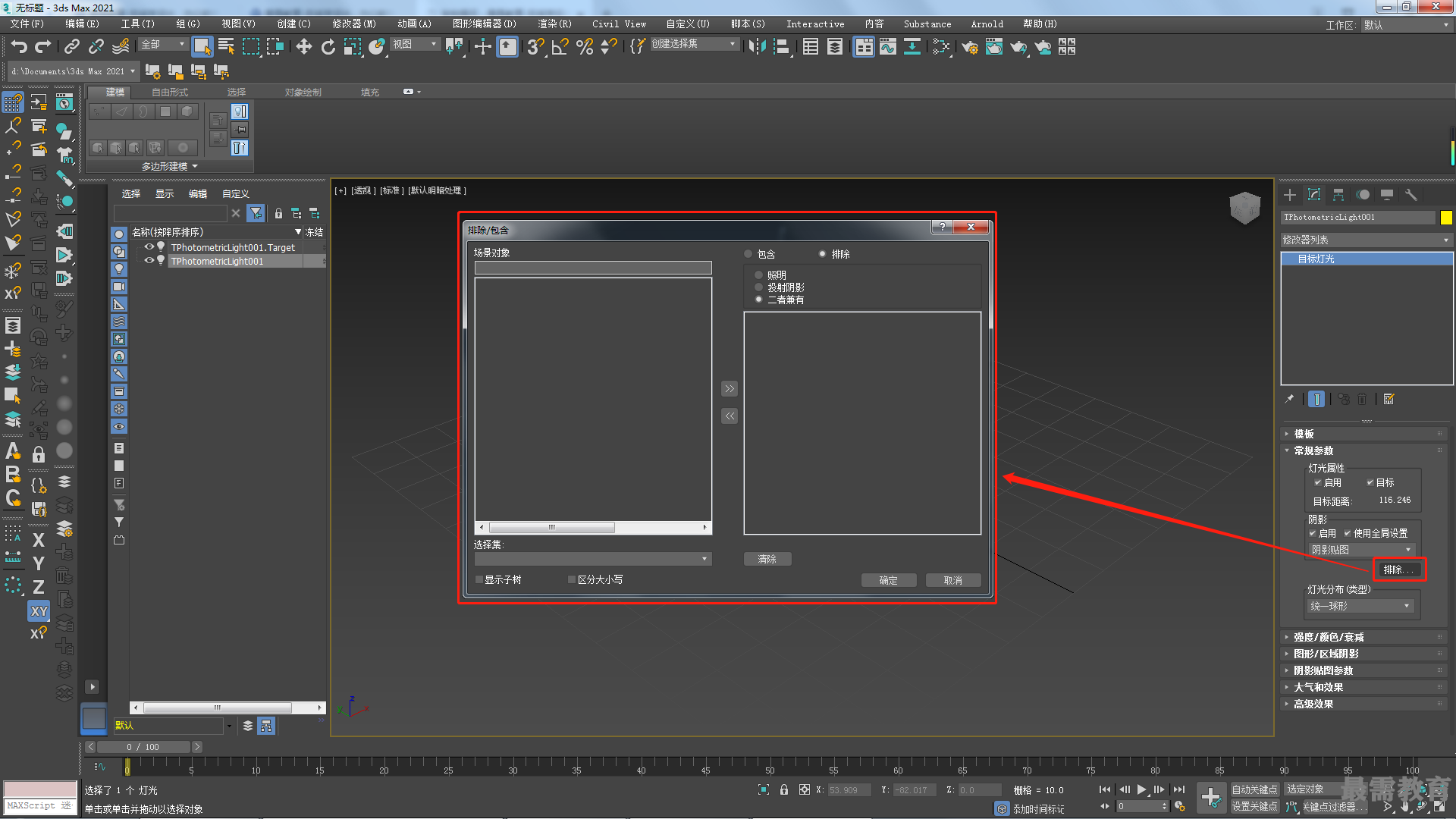Open the Render Setup teapot icon
Image resolution: width=1456 pixels, height=819 pixels.
(970, 47)
